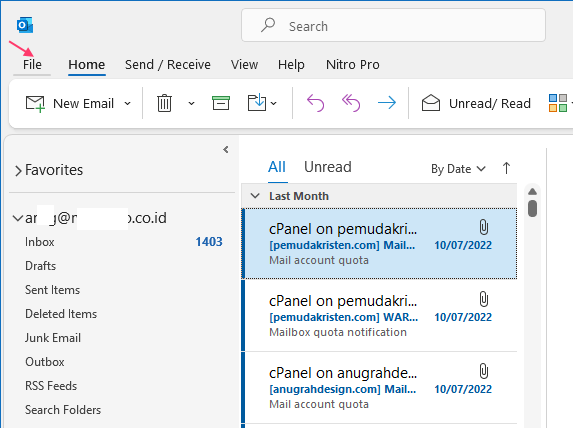Click the Forward arrow icon
573x428 pixels.
pyautogui.click(x=387, y=103)
